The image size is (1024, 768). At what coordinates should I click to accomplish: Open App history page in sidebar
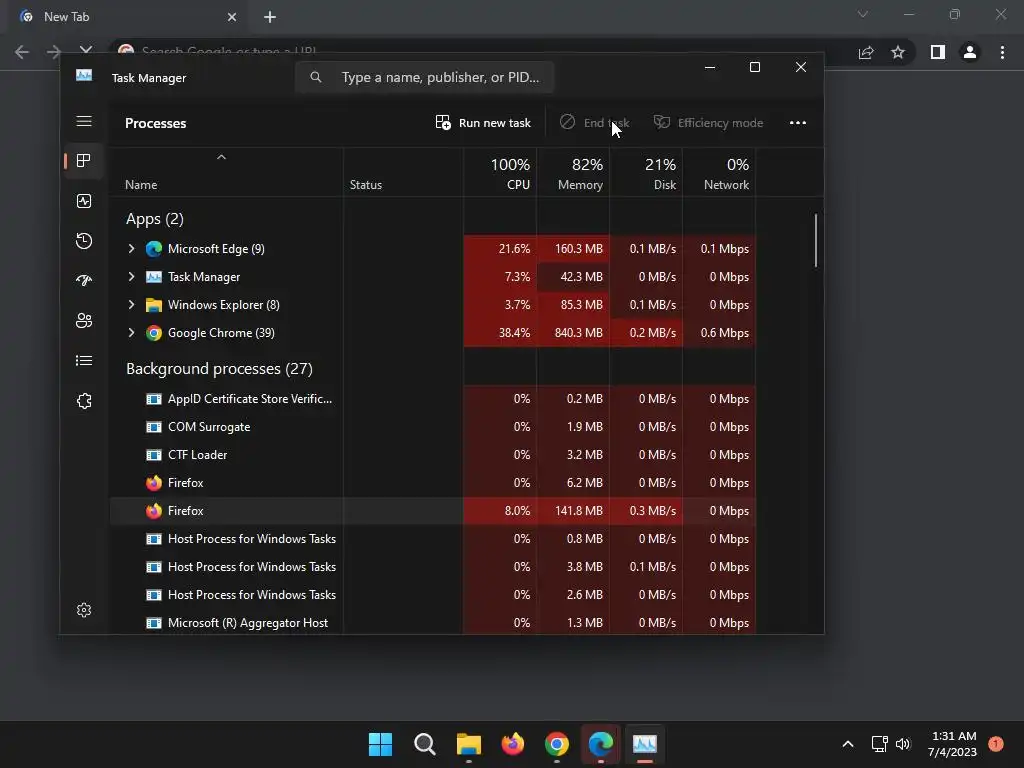point(84,241)
